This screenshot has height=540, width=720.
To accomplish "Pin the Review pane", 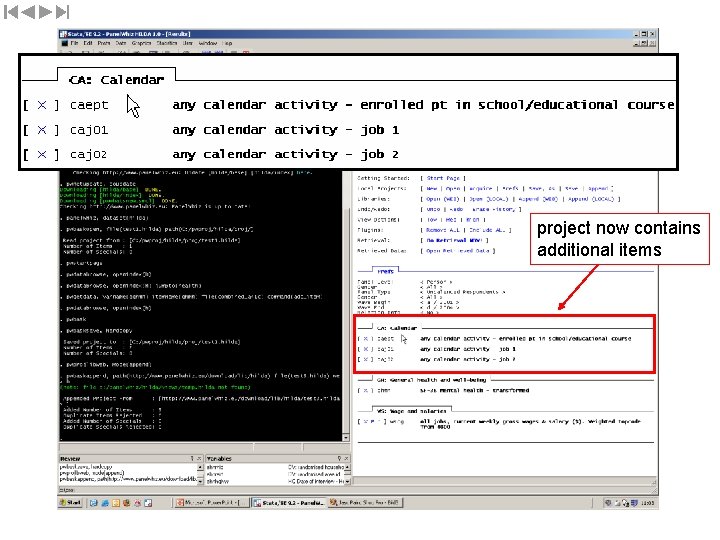I will coord(192,458).
